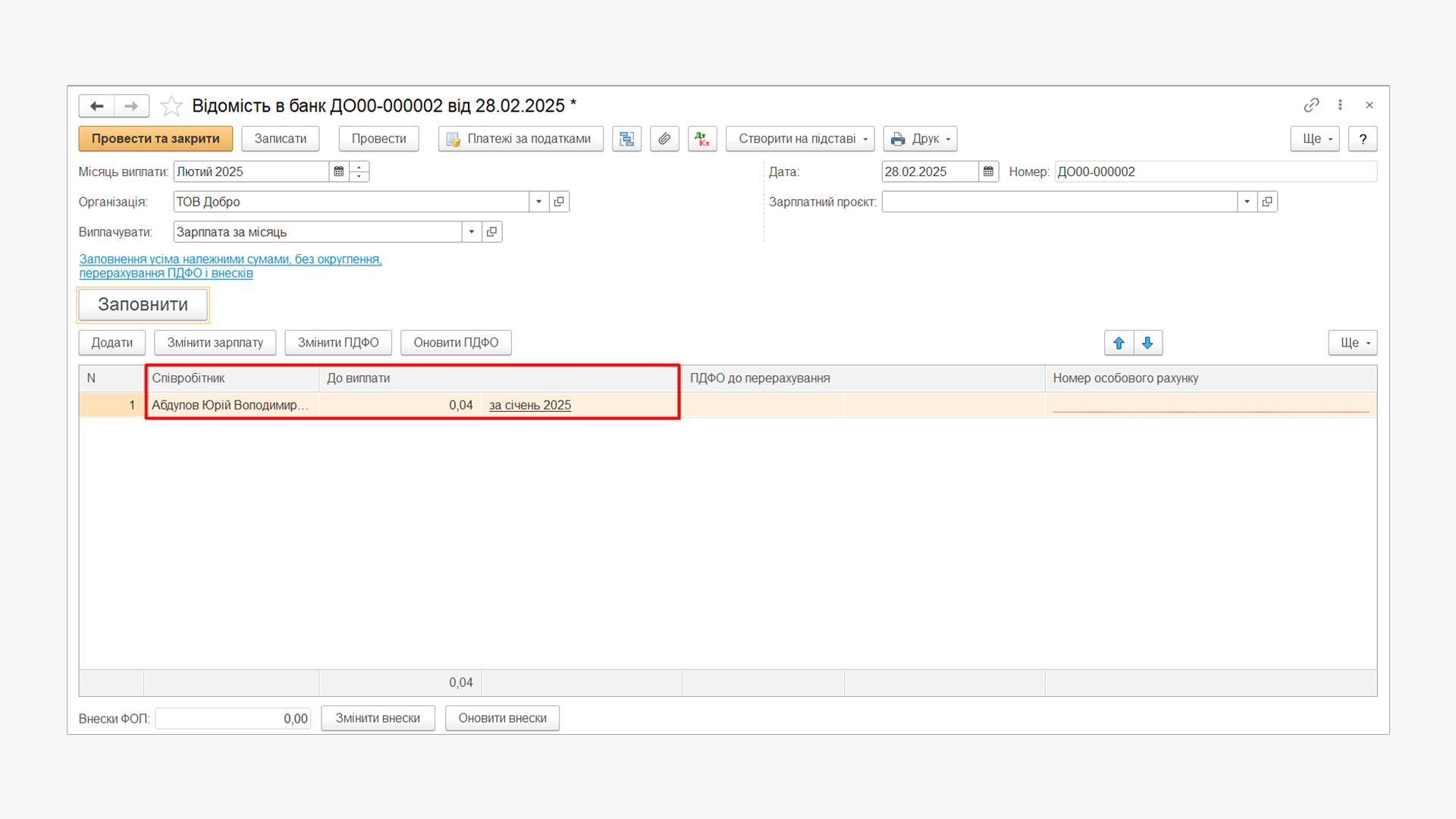Open calendar picker for Дата field
This screenshot has height=819, width=1456.
tap(988, 171)
